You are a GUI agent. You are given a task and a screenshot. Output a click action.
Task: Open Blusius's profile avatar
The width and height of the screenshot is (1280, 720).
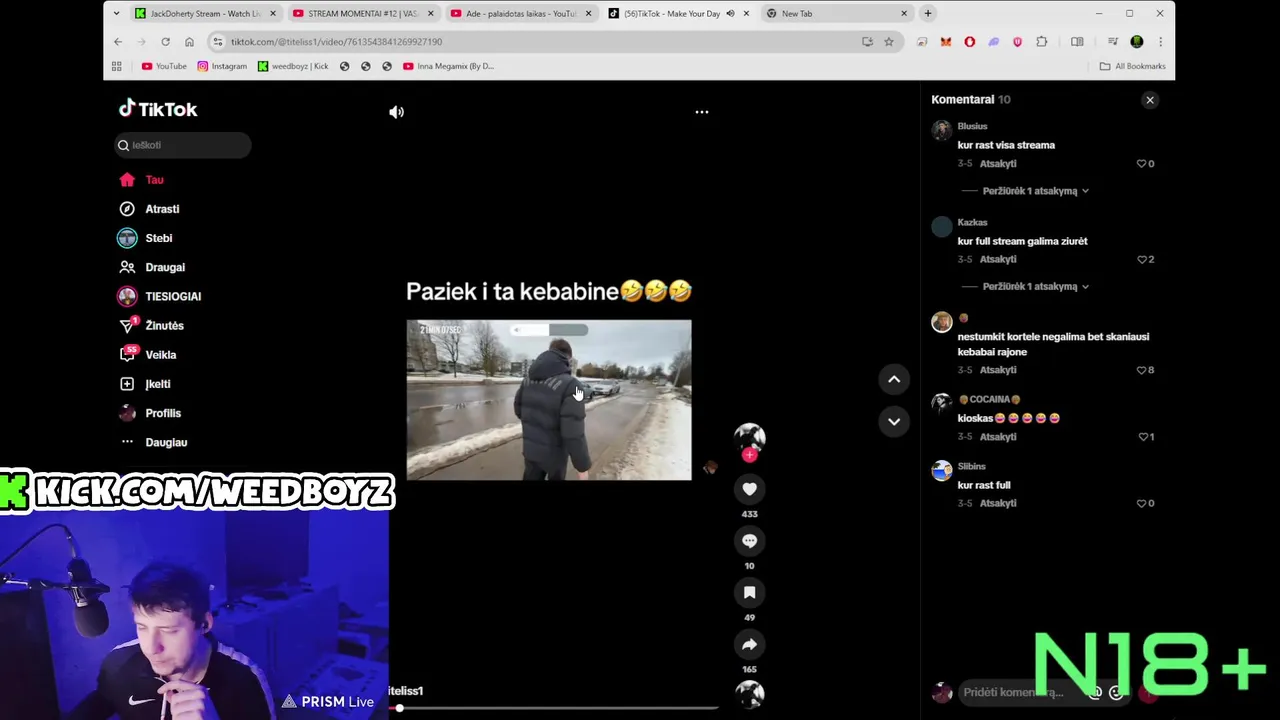point(942,131)
